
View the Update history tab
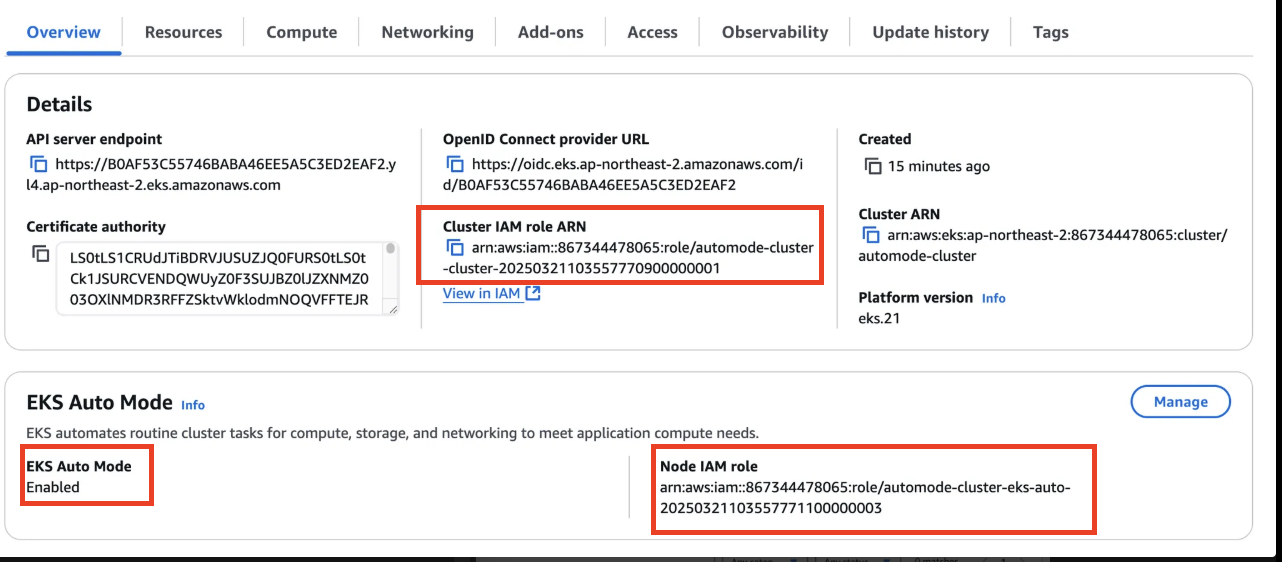[x=930, y=32]
